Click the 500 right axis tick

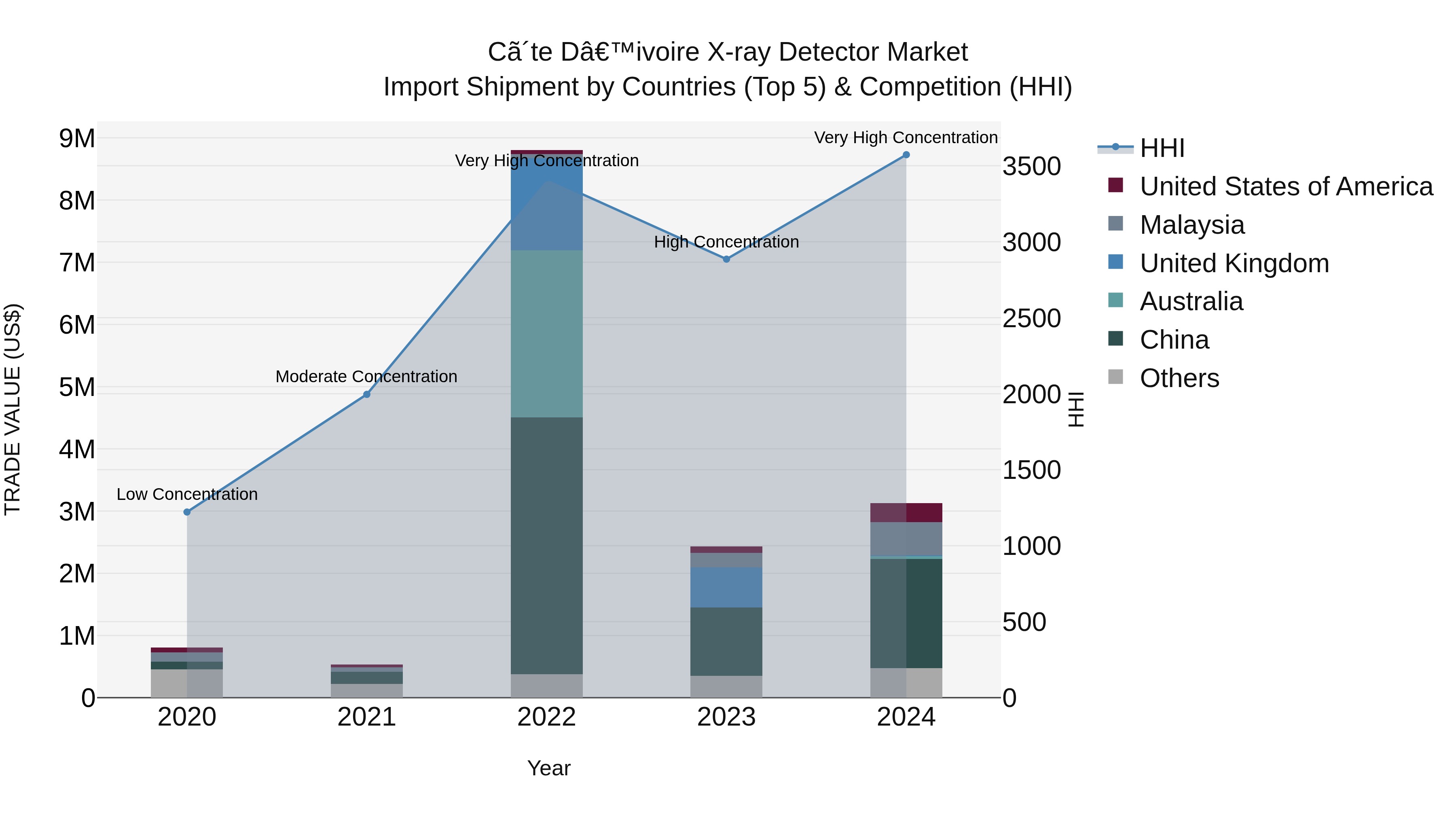coord(1024,622)
